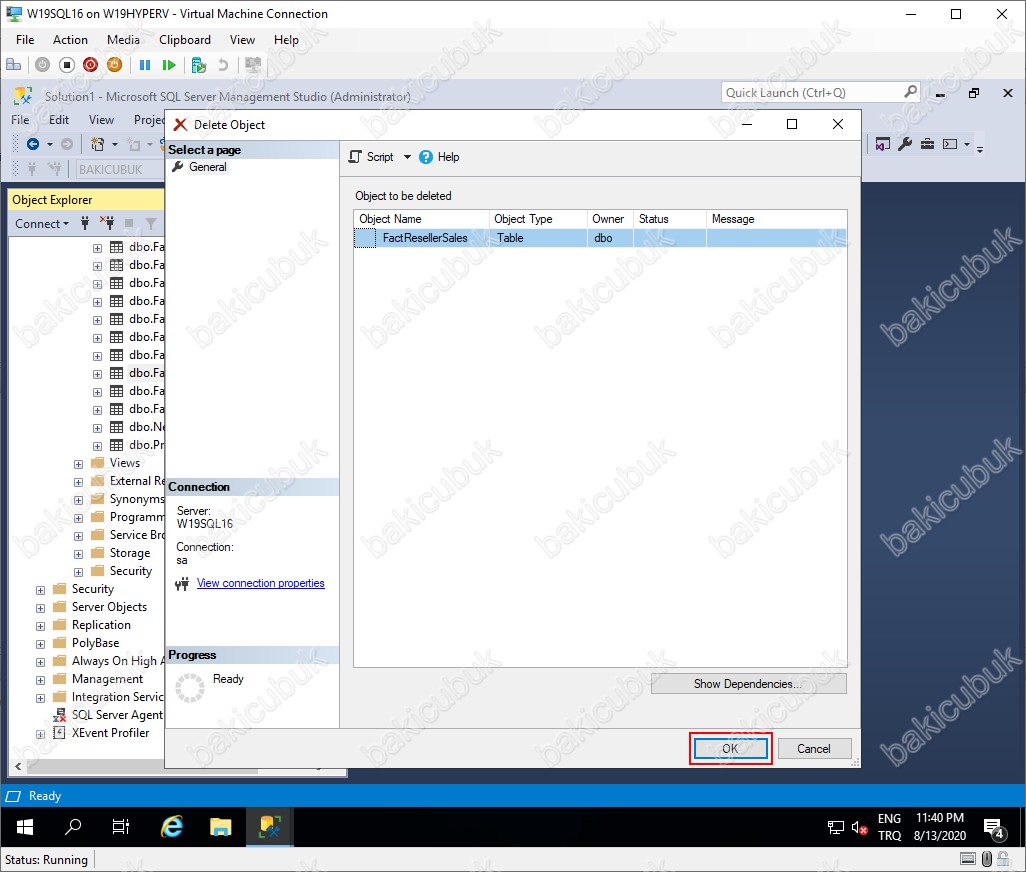Image resolution: width=1026 pixels, height=872 pixels.
Task: Click the toolbox icon in SSMS toolbar
Action: point(927,144)
